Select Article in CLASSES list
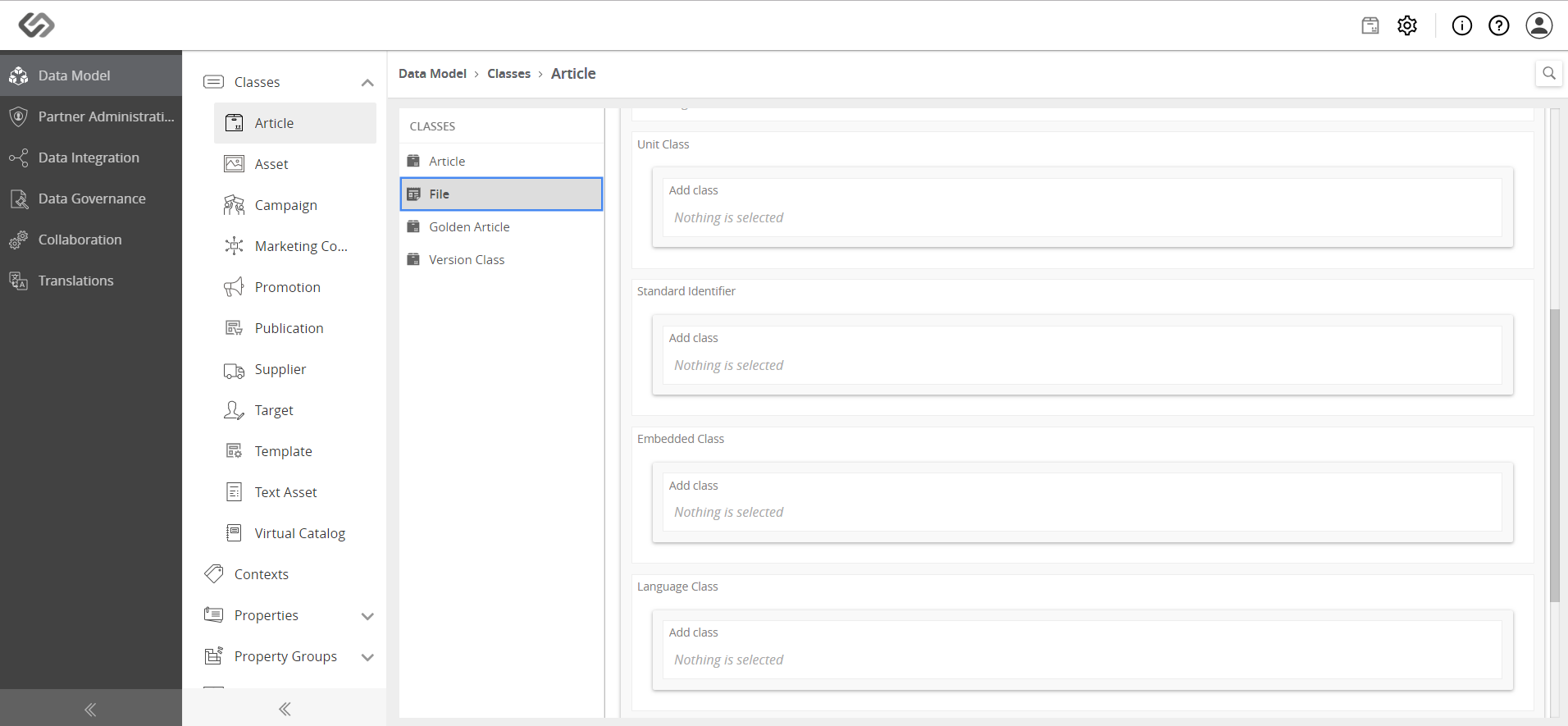Viewport: 1568px width, 726px height. [501, 162]
